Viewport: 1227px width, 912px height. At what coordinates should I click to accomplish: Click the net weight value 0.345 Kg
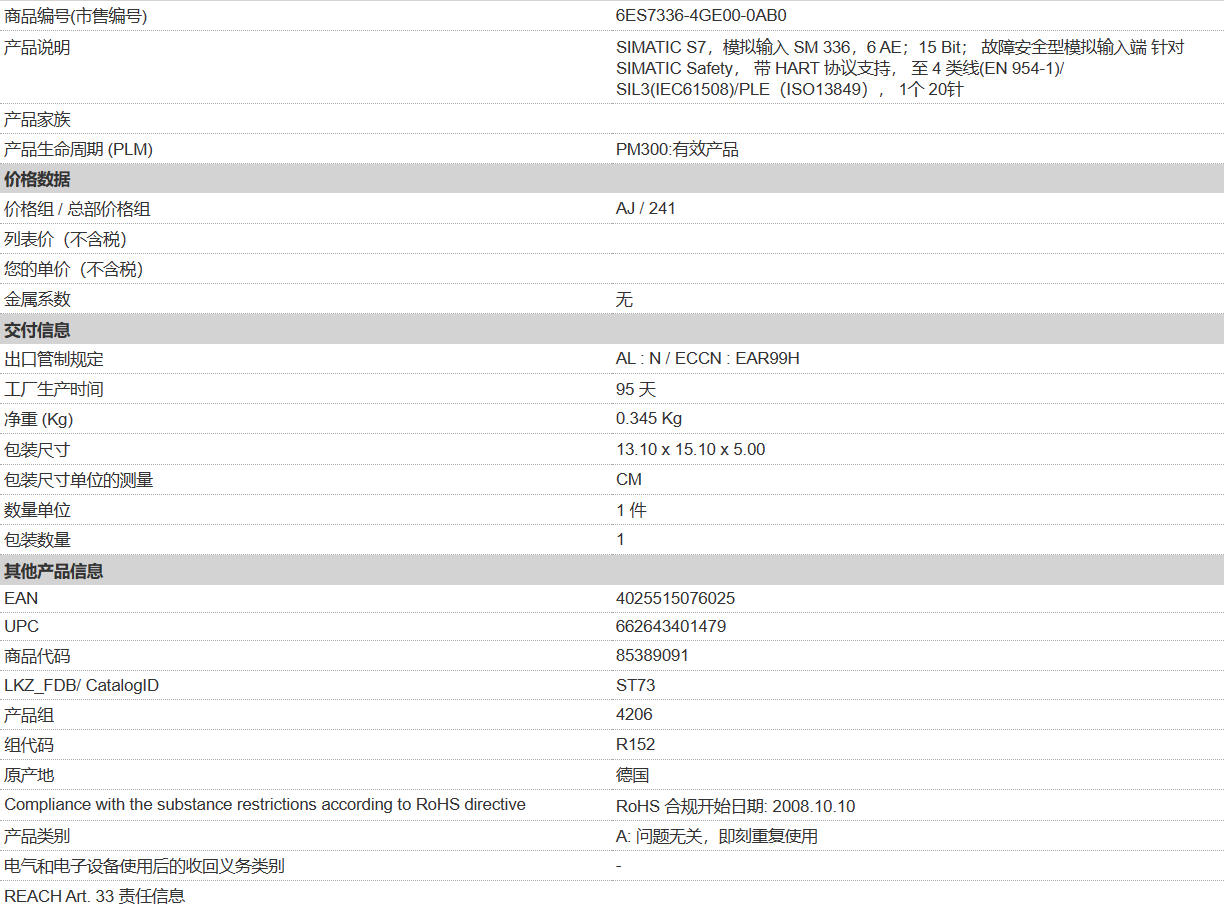(x=649, y=418)
